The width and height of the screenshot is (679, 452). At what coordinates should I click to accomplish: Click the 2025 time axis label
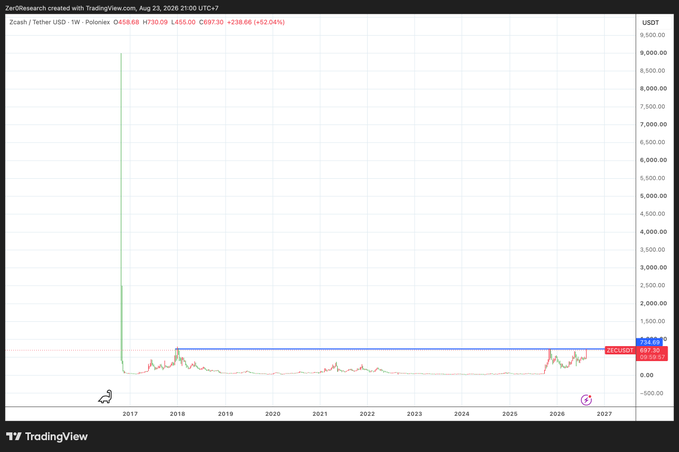510,414
